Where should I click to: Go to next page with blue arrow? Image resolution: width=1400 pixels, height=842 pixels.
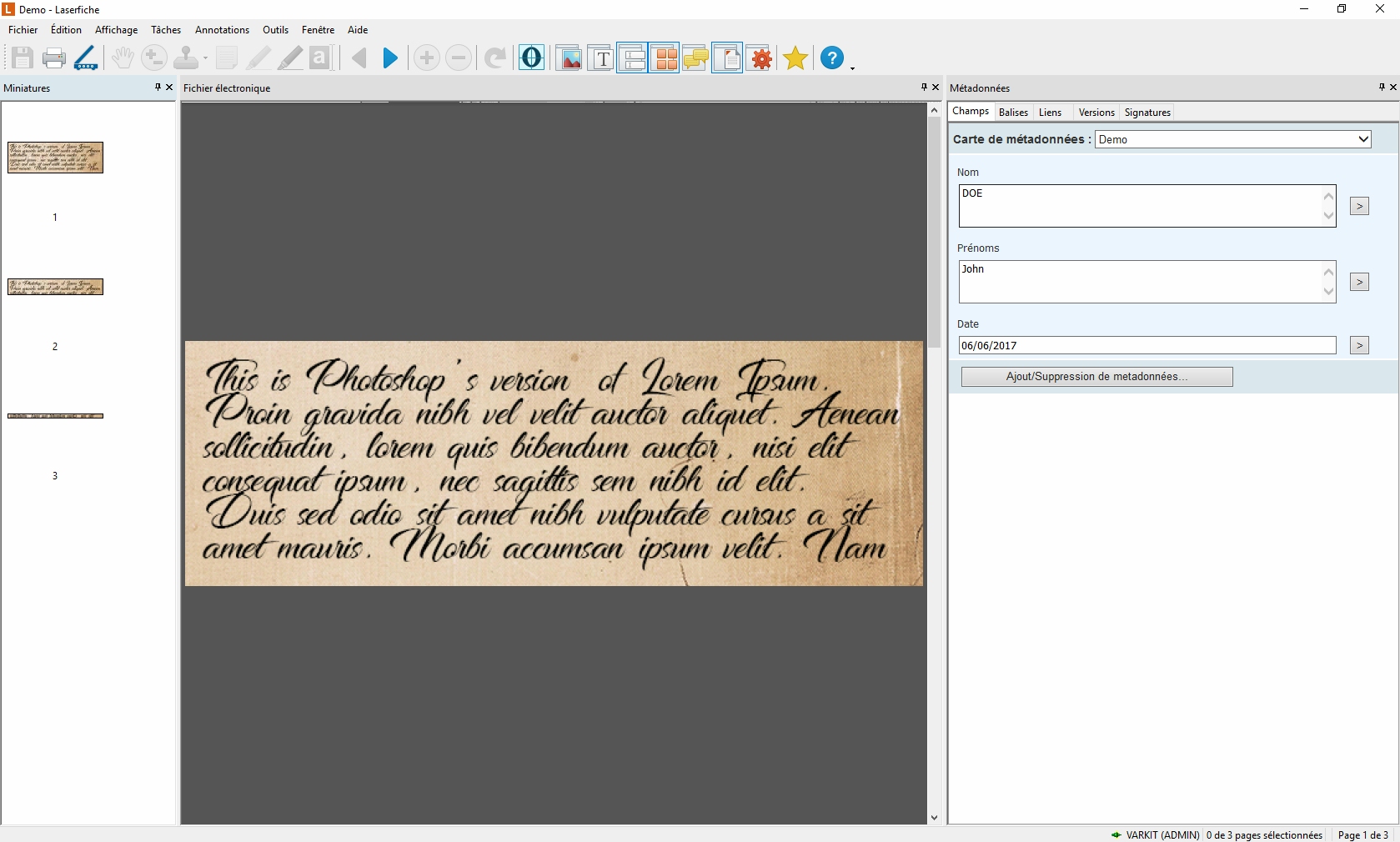click(x=390, y=58)
